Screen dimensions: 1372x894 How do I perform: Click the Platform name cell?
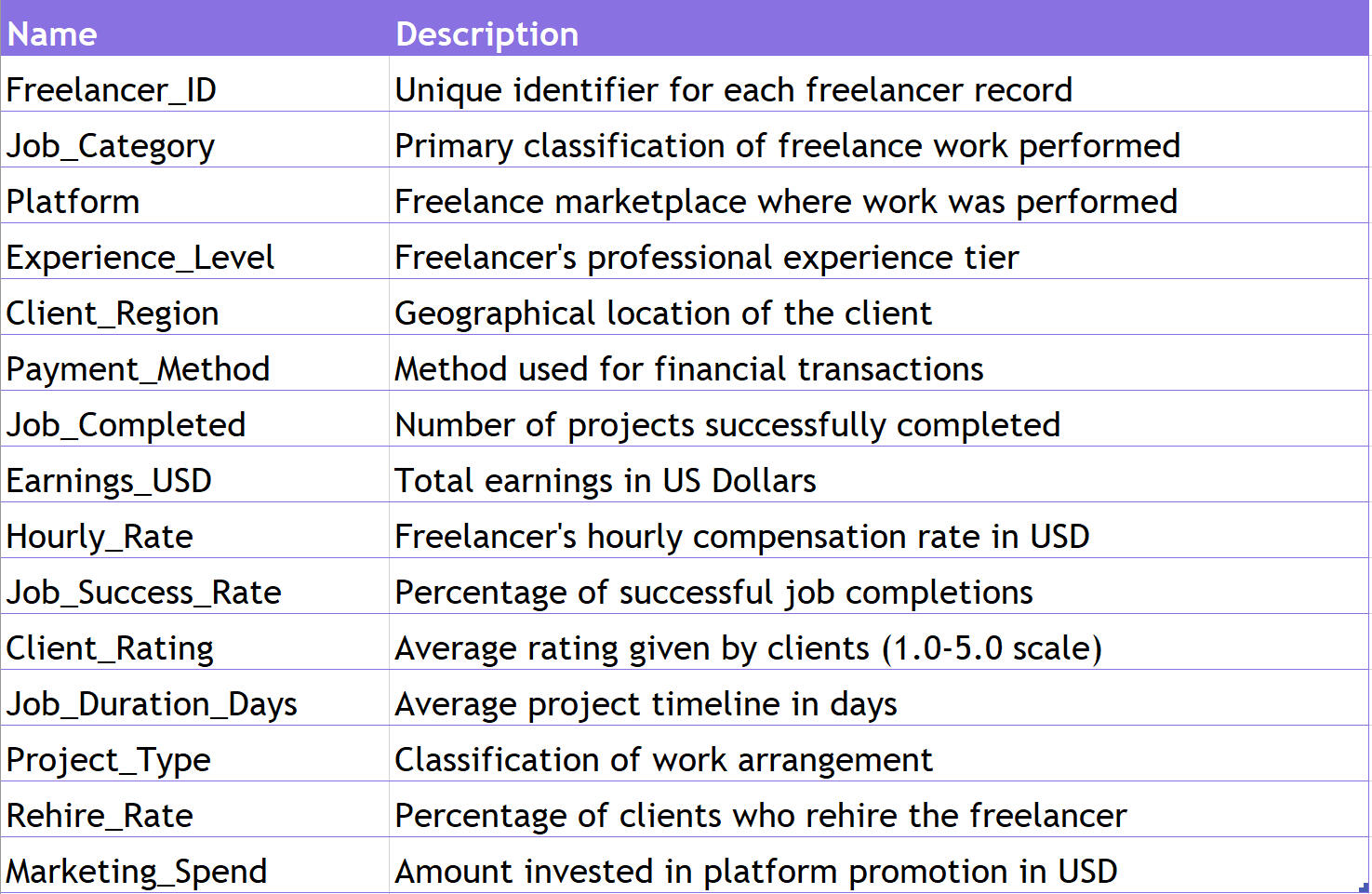(x=73, y=202)
